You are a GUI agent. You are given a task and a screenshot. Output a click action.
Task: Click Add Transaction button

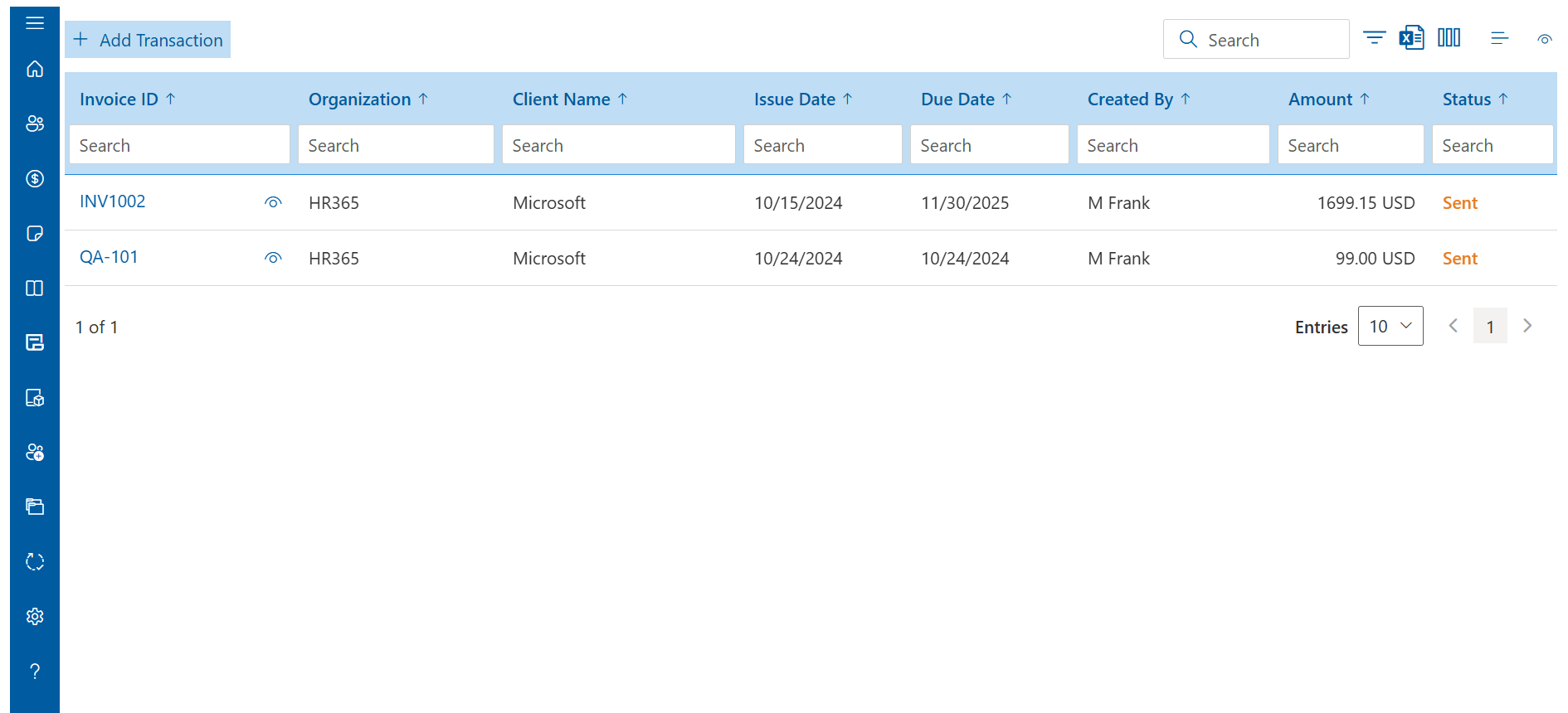coord(148,40)
